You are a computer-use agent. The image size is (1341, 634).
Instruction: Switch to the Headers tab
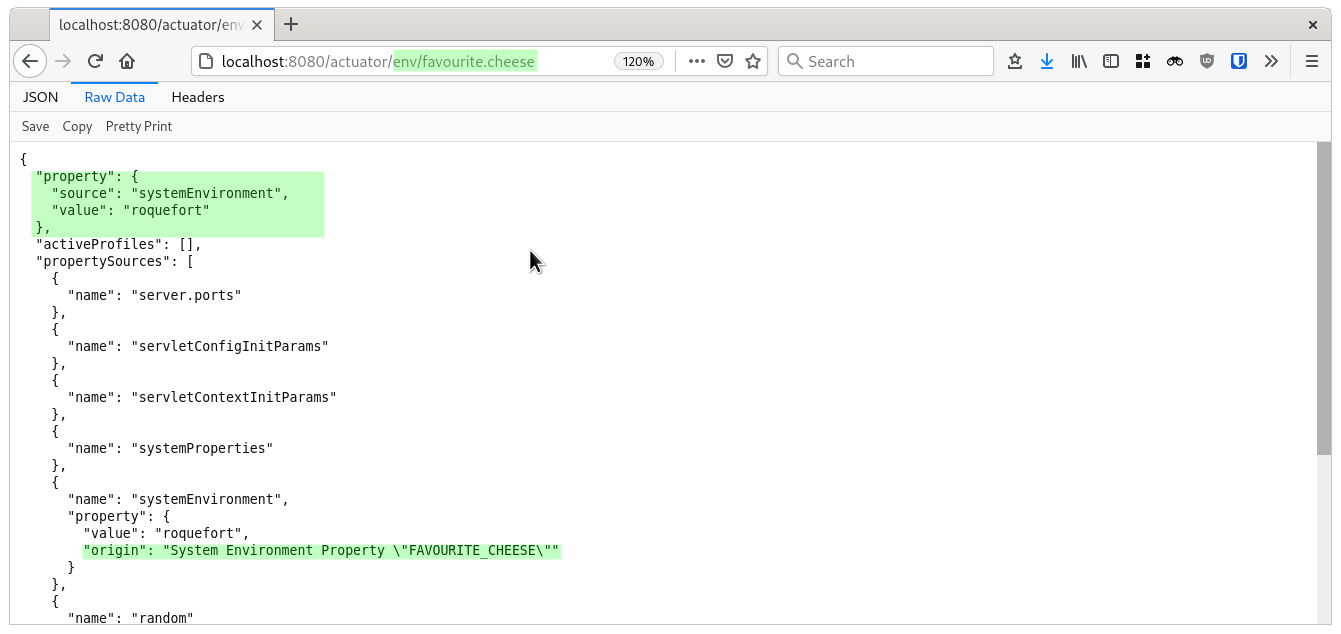(x=197, y=97)
